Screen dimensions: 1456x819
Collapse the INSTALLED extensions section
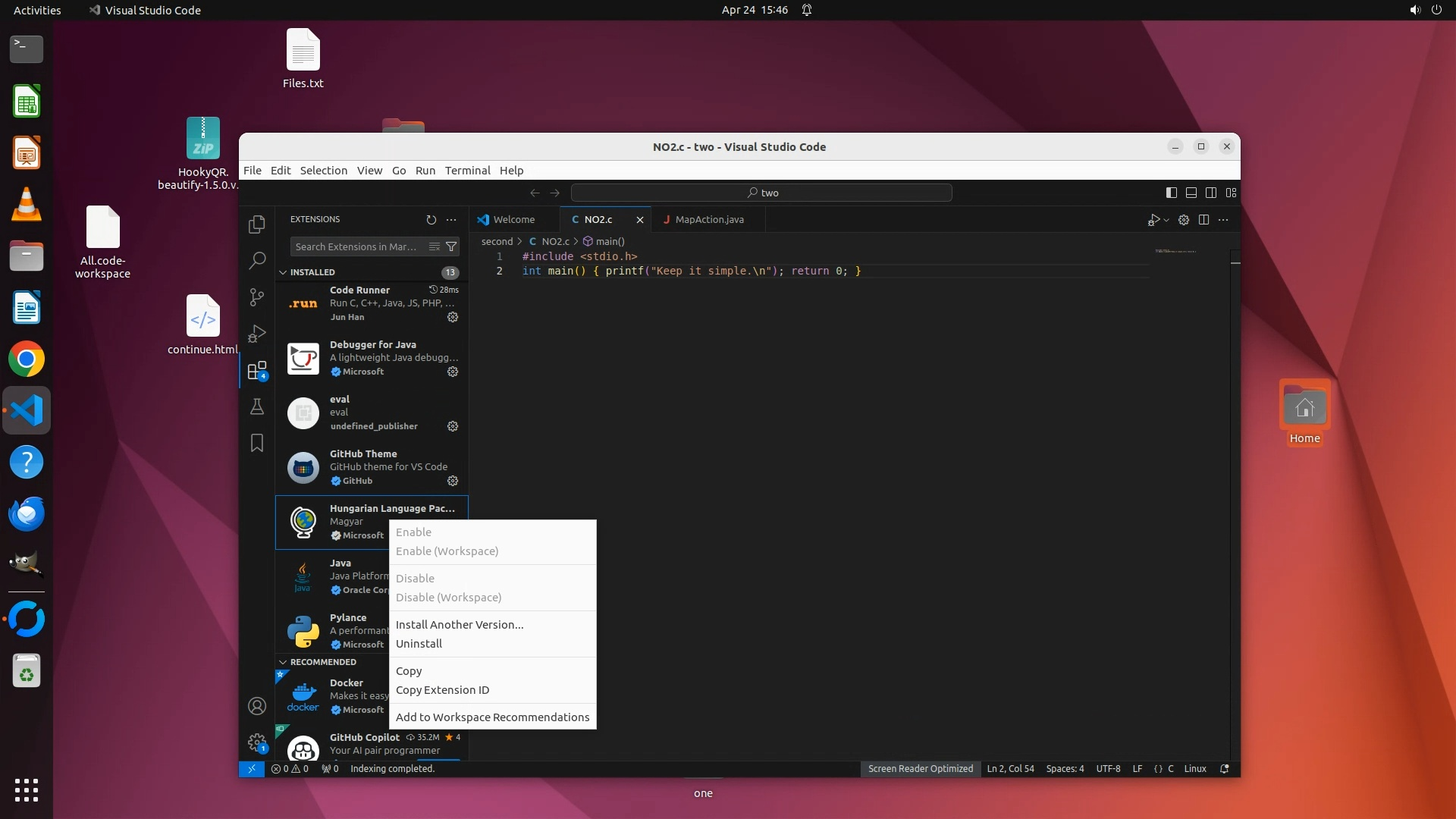click(284, 272)
